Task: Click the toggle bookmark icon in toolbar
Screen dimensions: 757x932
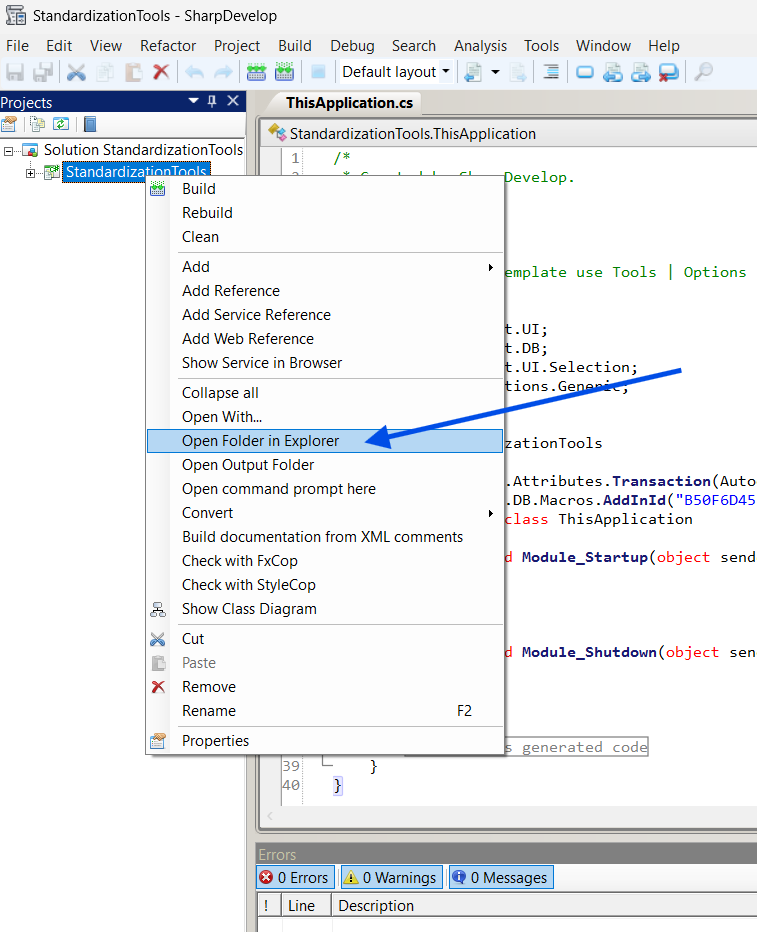Action: (585, 72)
